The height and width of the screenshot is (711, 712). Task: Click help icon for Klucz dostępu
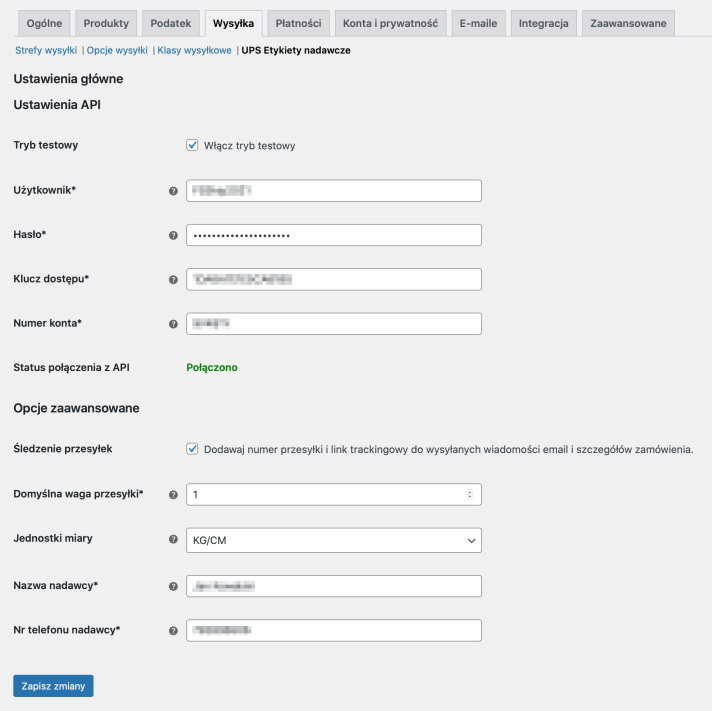(x=173, y=279)
